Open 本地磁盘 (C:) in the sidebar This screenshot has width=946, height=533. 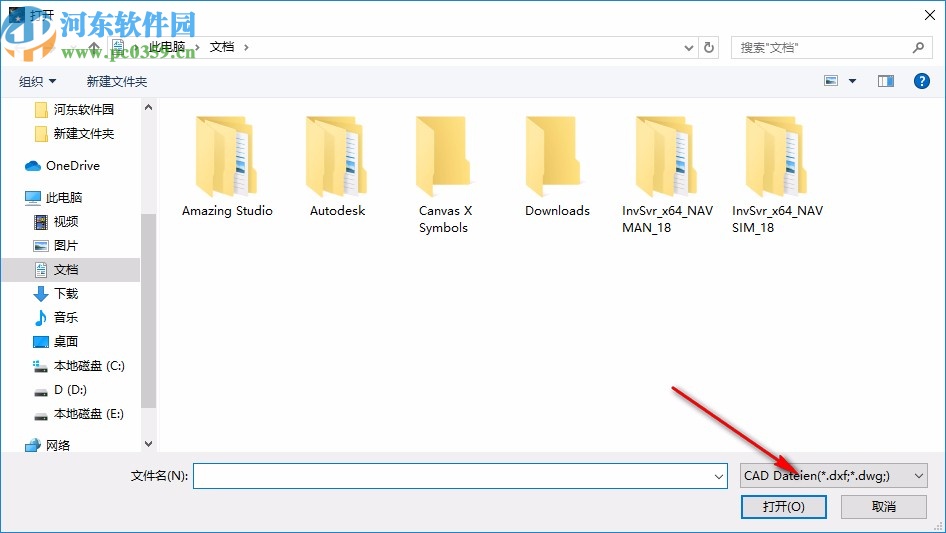coord(78,366)
